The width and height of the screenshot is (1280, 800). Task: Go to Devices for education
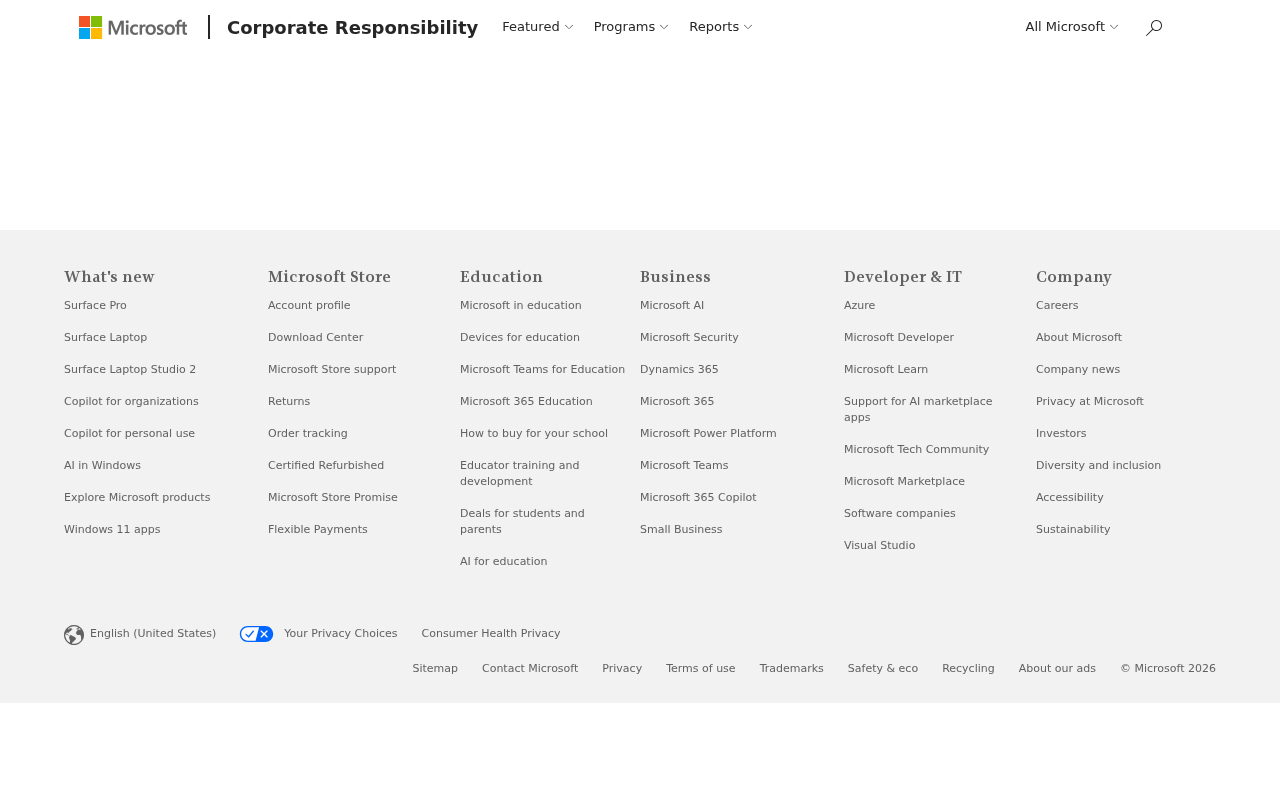click(520, 338)
